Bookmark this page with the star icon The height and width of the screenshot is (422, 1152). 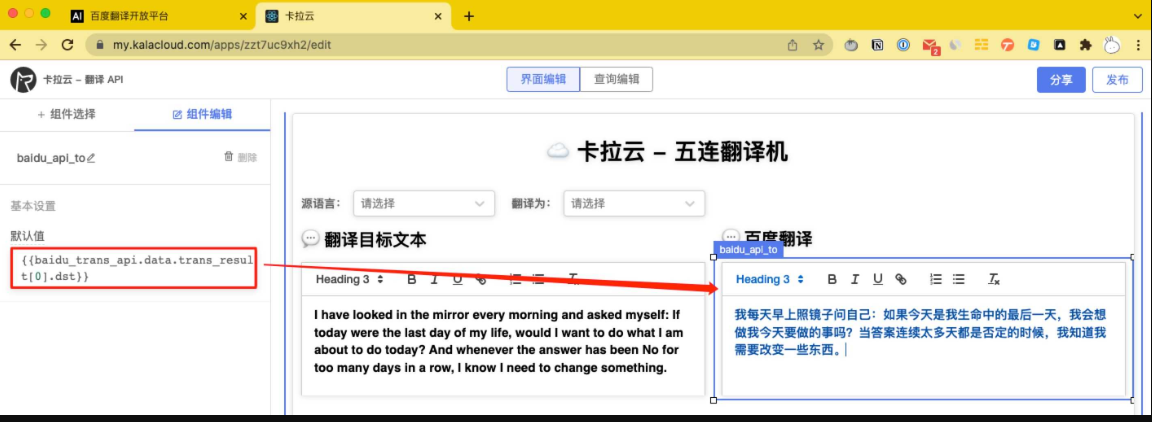point(818,45)
